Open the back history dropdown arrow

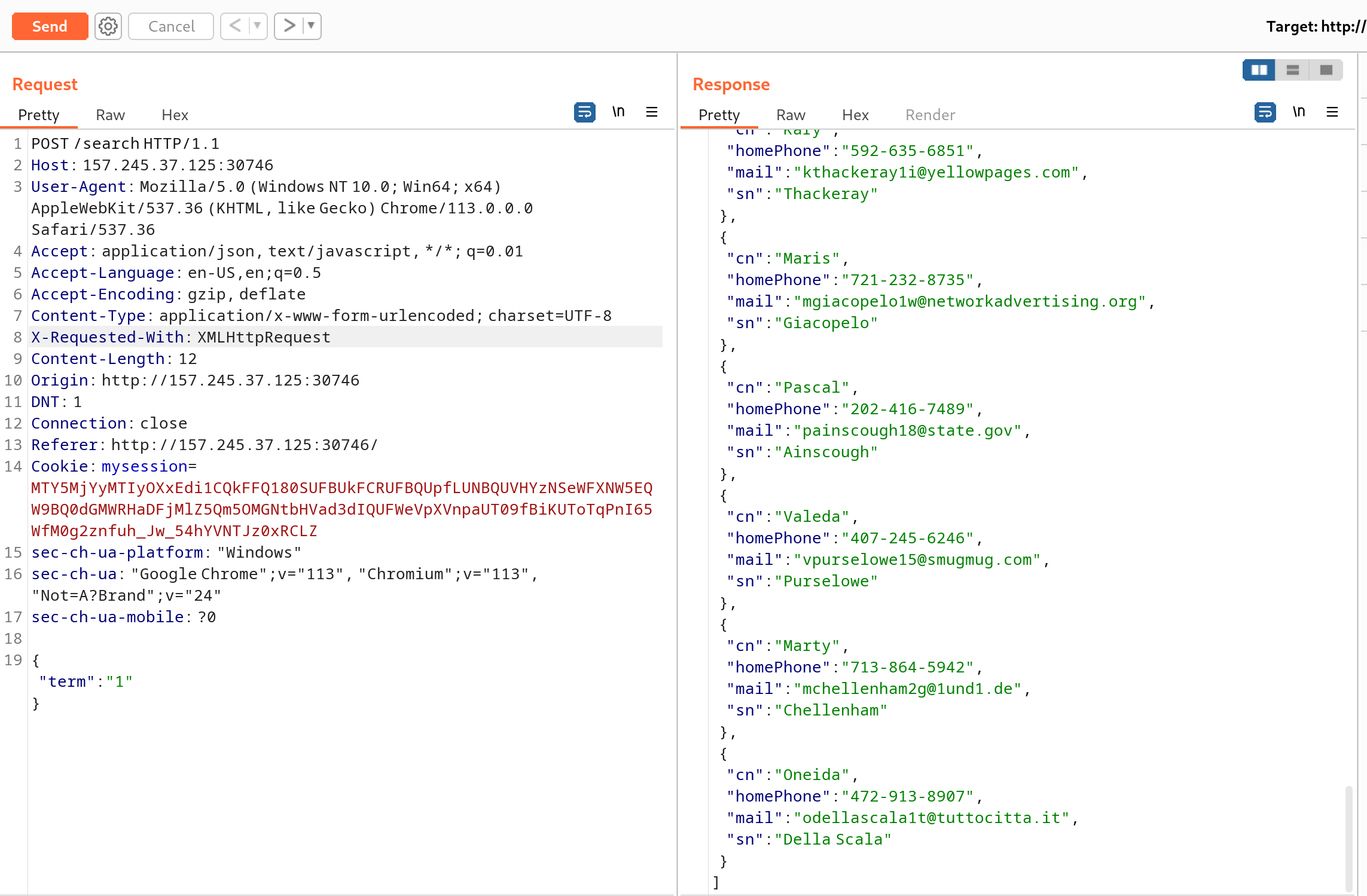[258, 26]
